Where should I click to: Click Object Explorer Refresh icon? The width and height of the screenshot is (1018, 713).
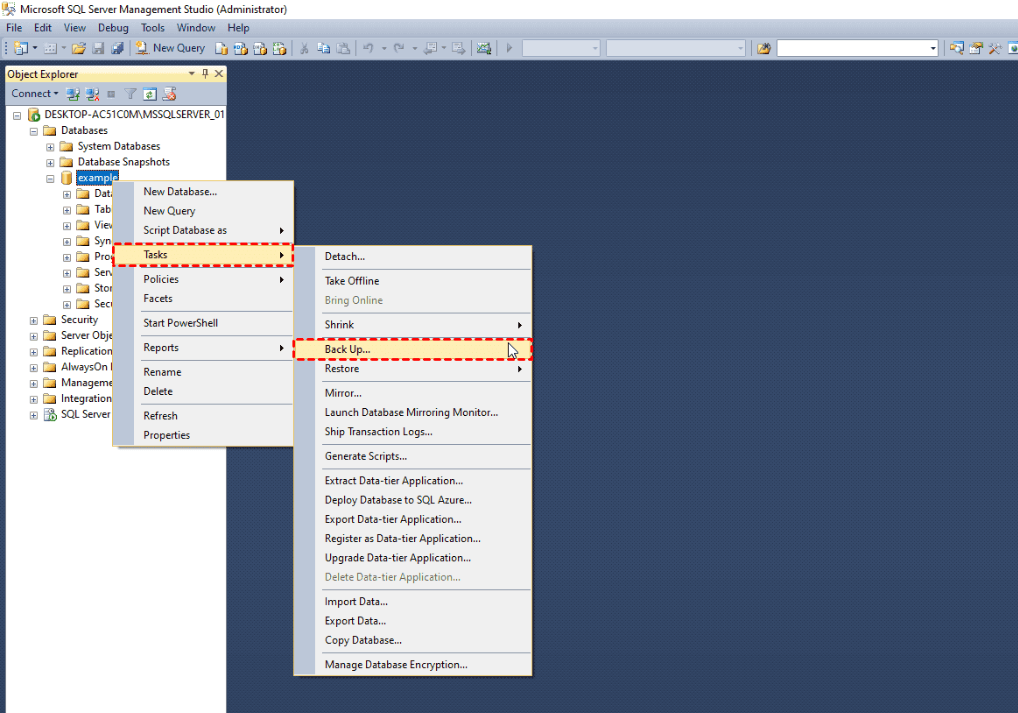pos(150,94)
